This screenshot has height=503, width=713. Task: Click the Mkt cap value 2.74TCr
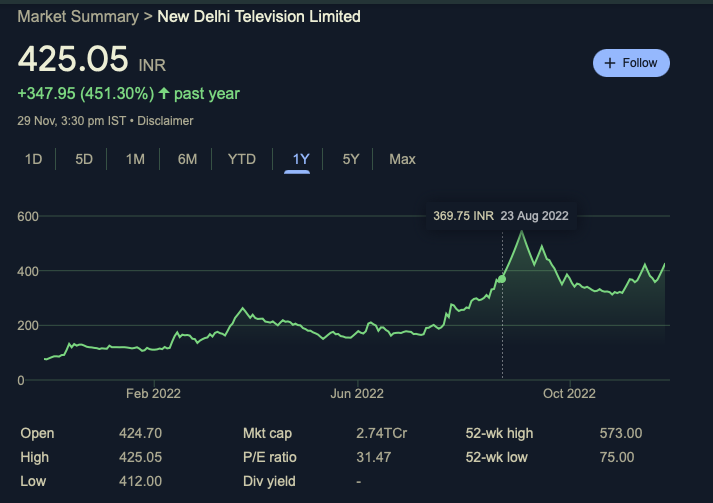pos(382,433)
